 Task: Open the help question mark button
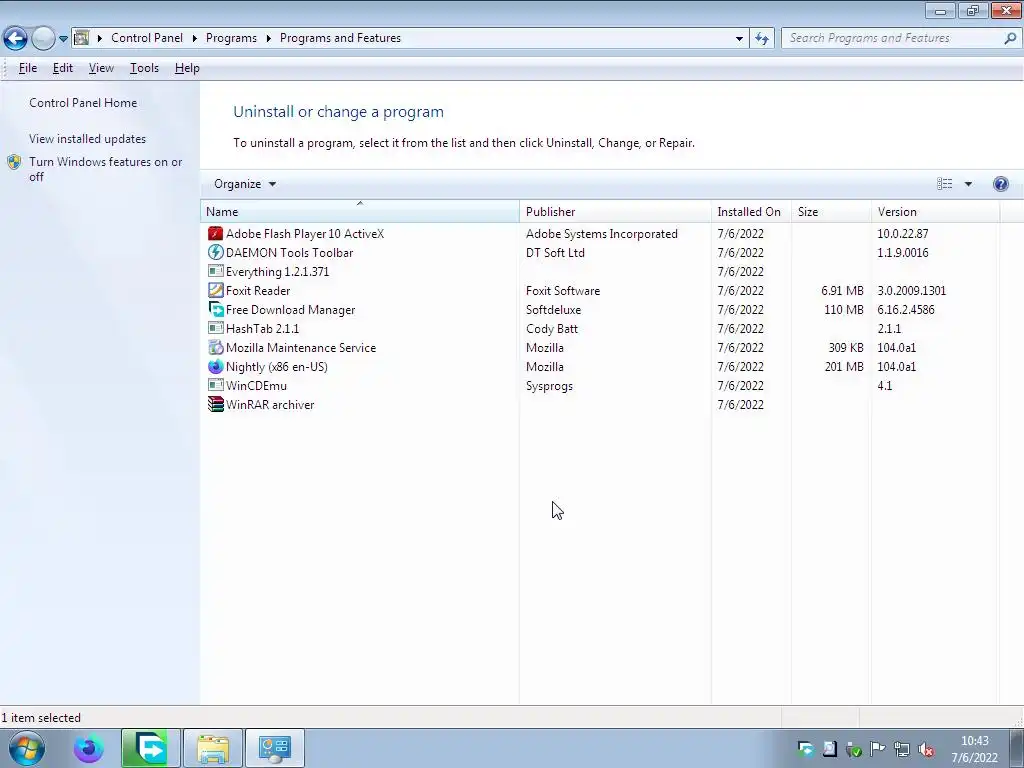coord(1000,184)
